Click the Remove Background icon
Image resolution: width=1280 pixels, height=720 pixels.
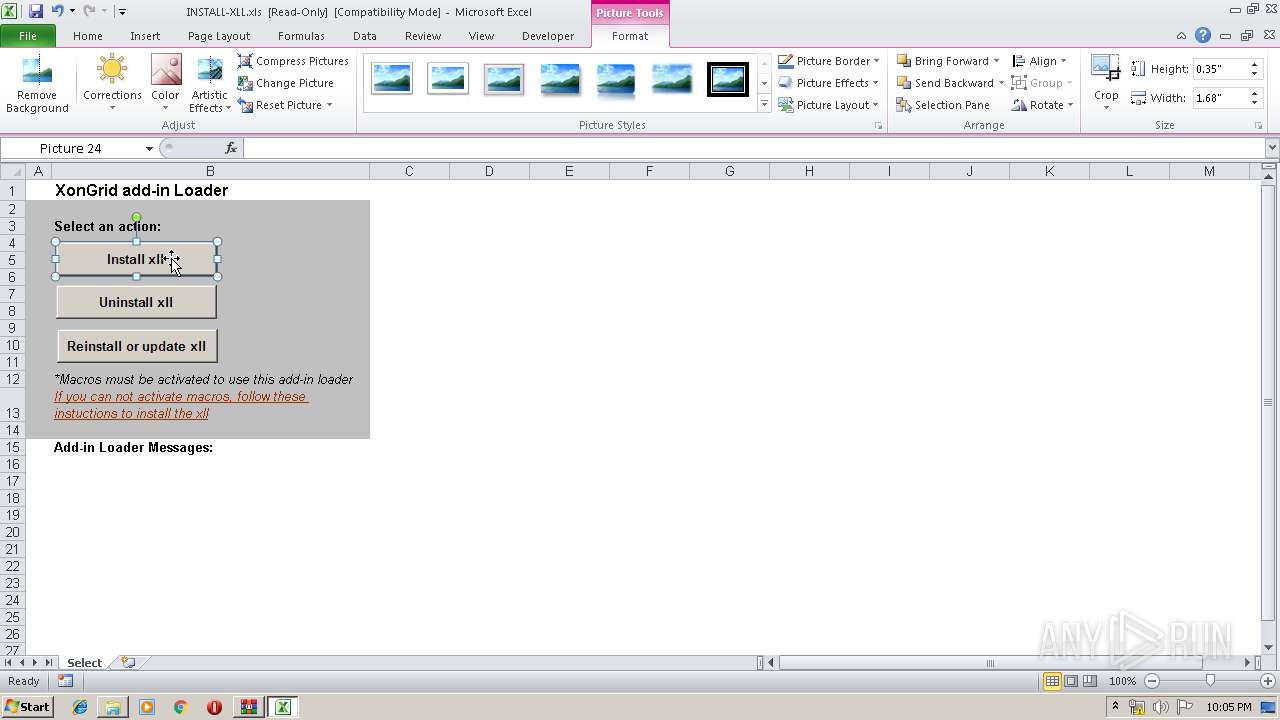[37, 85]
